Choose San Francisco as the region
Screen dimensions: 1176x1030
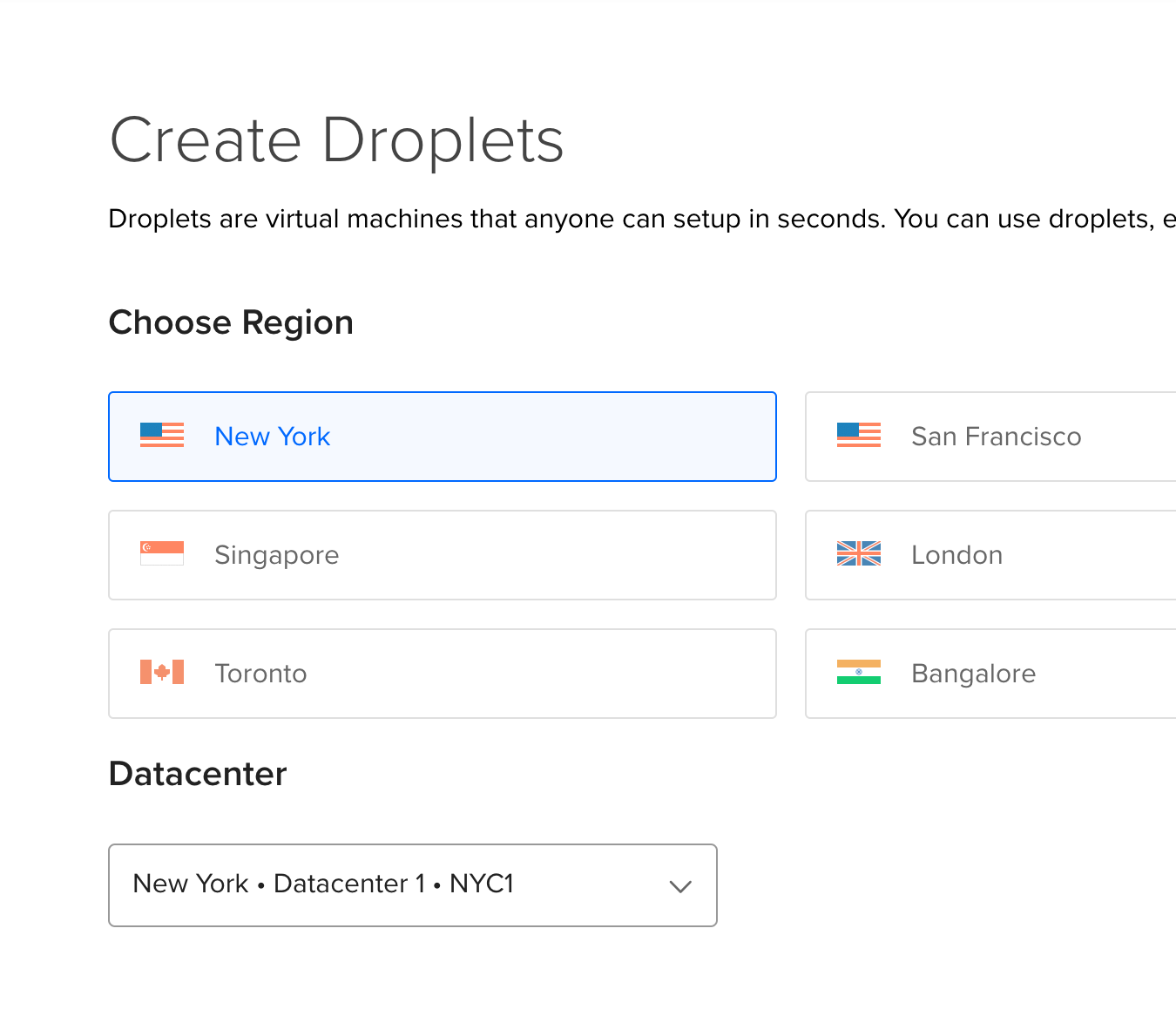coord(996,437)
